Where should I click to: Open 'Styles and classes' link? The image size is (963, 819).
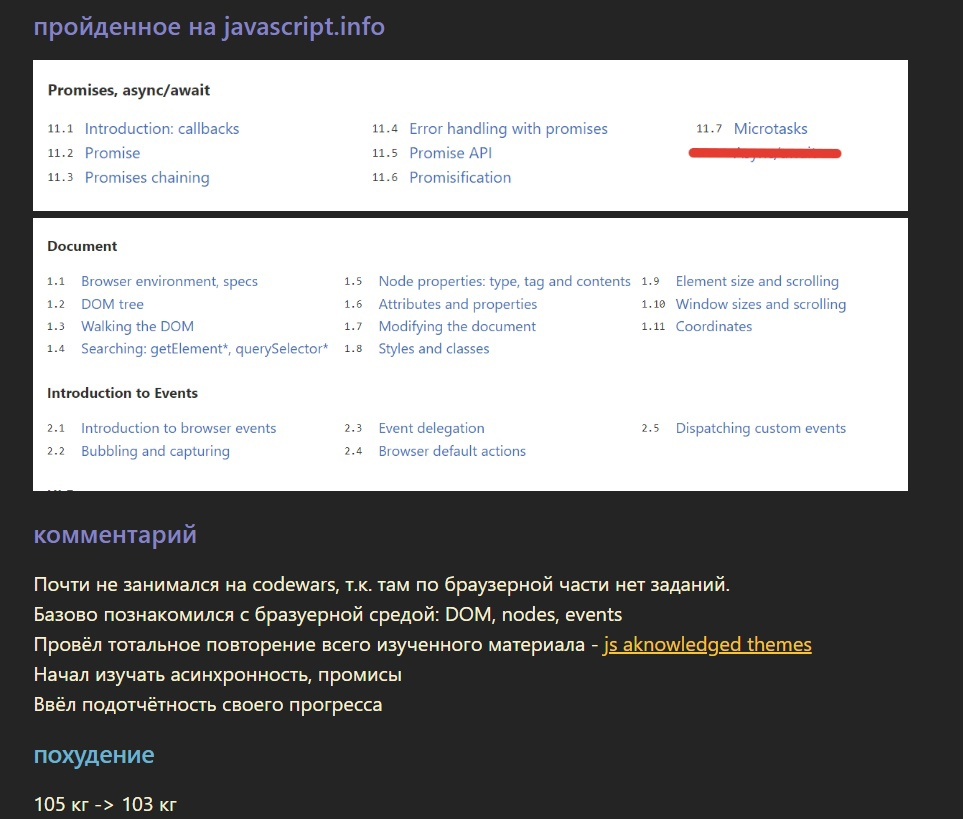pyautogui.click(x=434, y=349)
